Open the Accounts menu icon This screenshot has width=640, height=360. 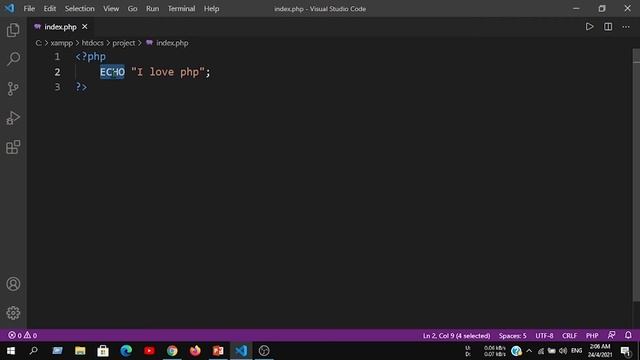coord(13,284)
